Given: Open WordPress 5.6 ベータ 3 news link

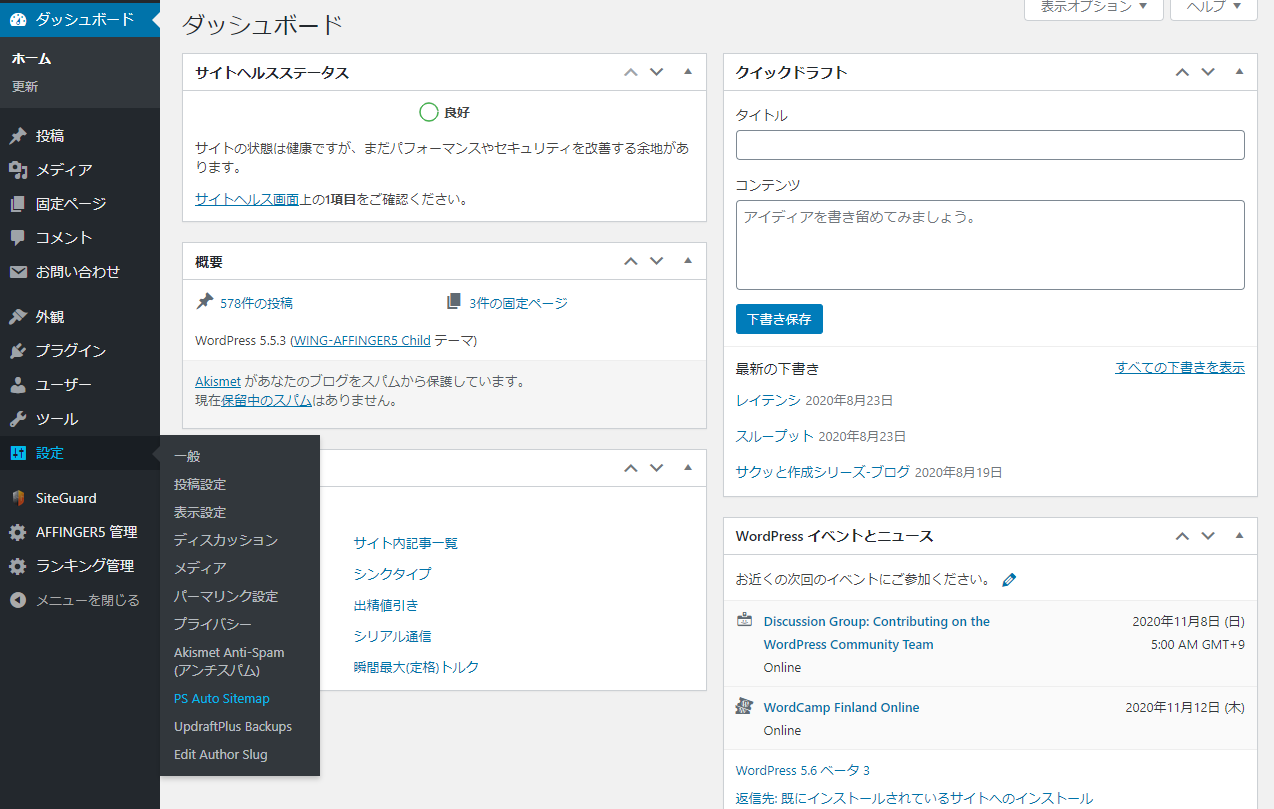Looking at the screenshot, I should [x=803, y=770].
